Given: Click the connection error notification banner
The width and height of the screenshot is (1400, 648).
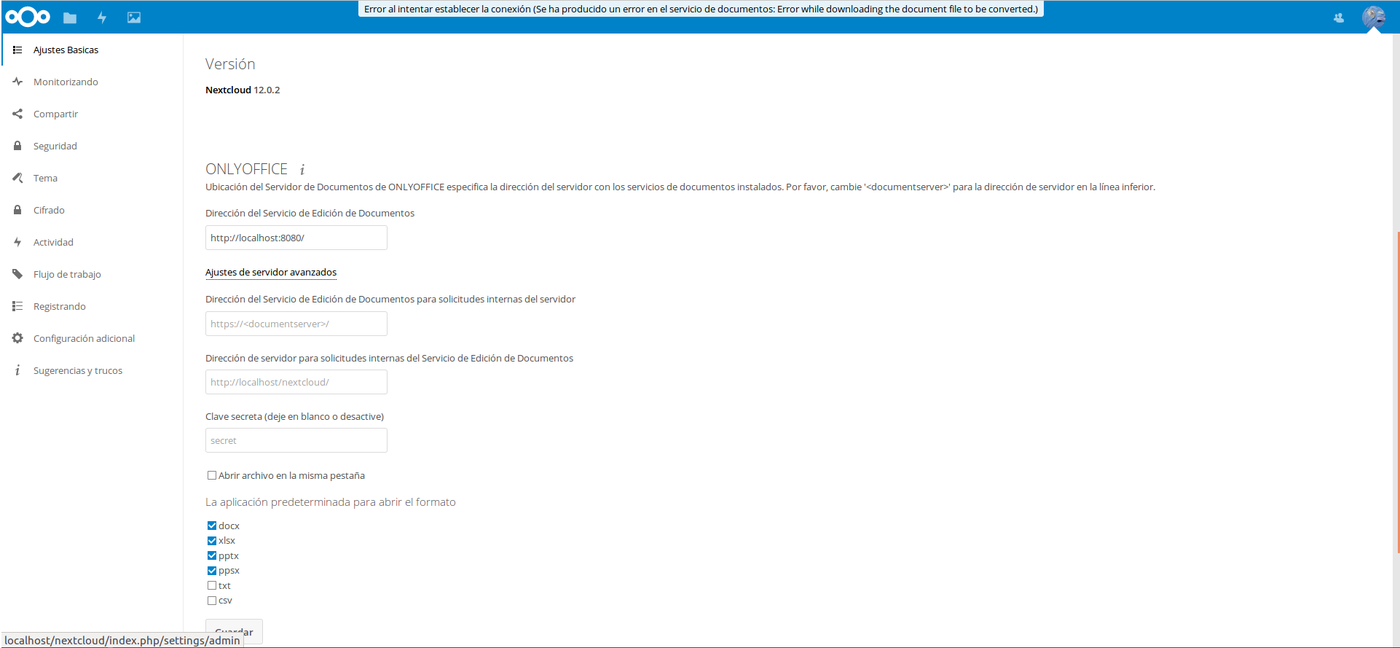Looking at the screenshot, I should 700,9.
